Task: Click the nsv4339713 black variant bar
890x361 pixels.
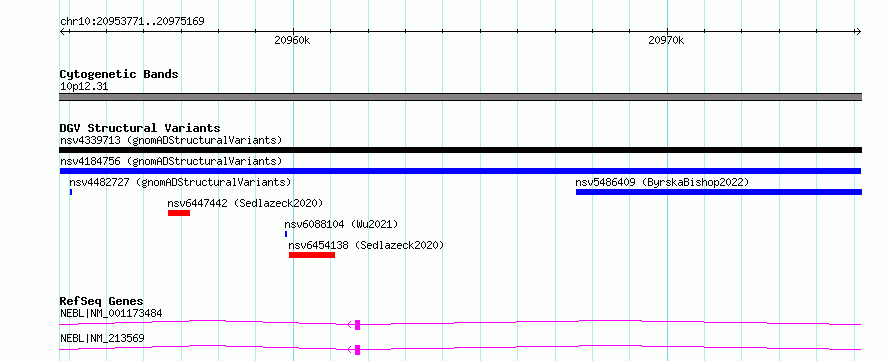Action: (x=460, y=150)
